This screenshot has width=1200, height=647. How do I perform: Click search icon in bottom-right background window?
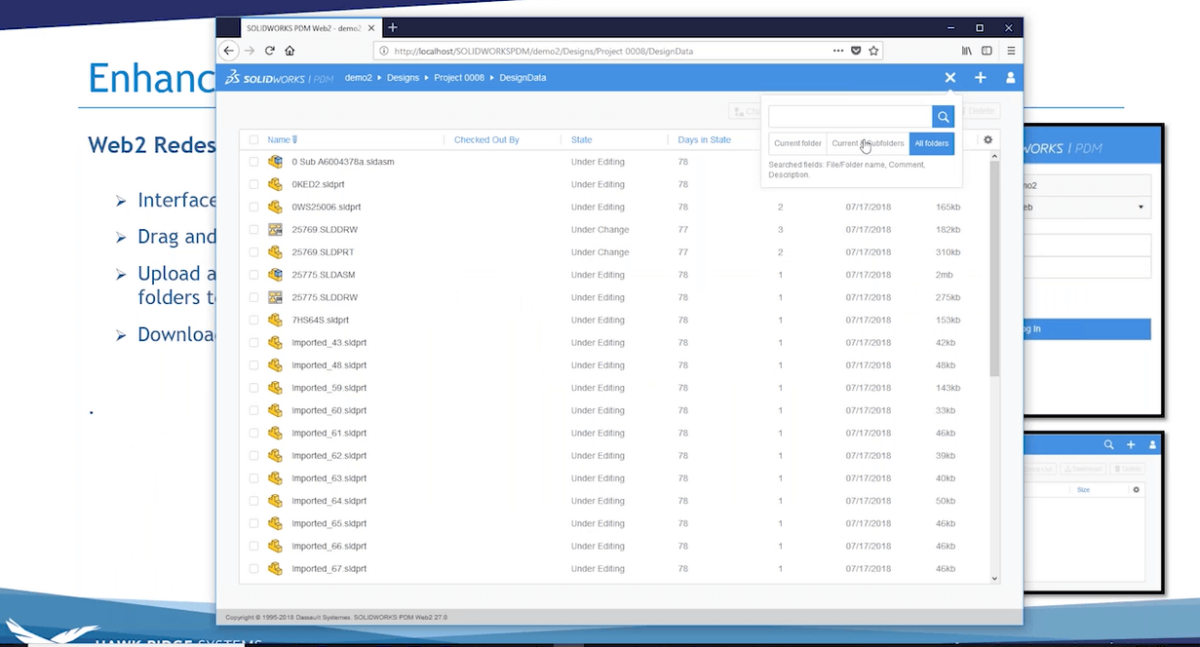click(x=1109, y=444)
